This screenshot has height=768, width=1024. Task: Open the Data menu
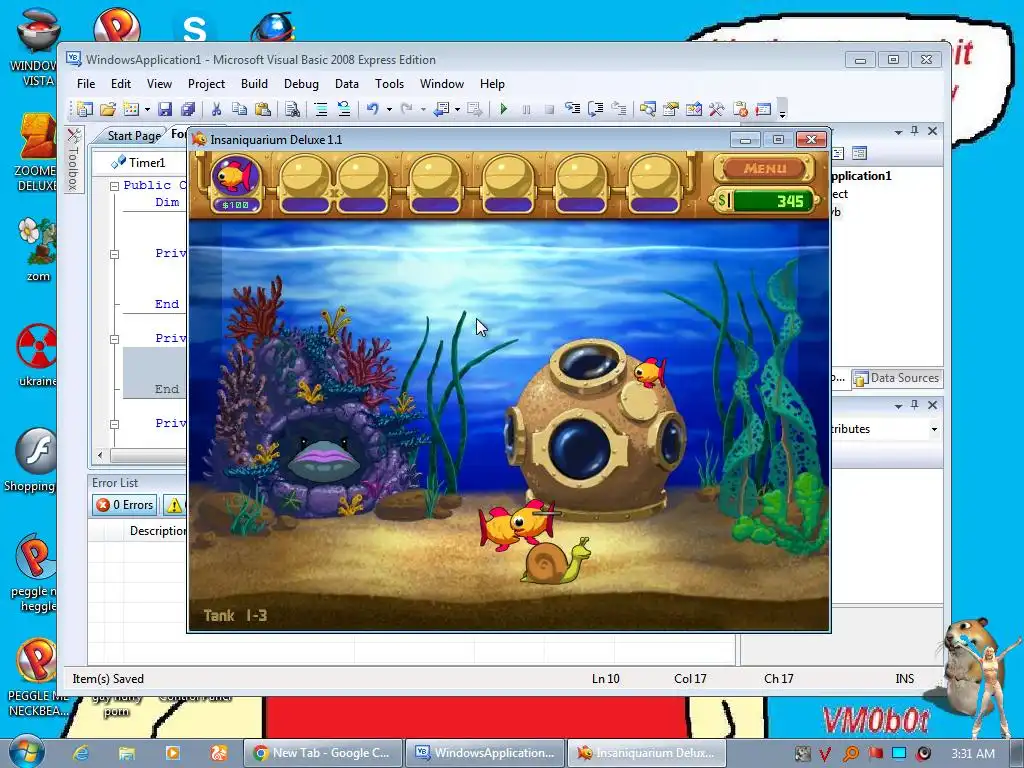point(347,84)
